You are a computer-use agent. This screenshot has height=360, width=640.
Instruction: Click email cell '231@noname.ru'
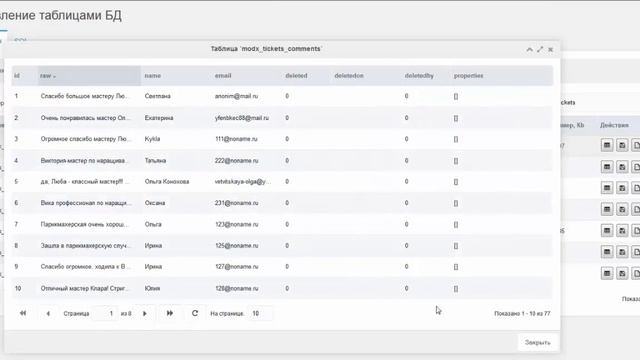coord(237,203)
